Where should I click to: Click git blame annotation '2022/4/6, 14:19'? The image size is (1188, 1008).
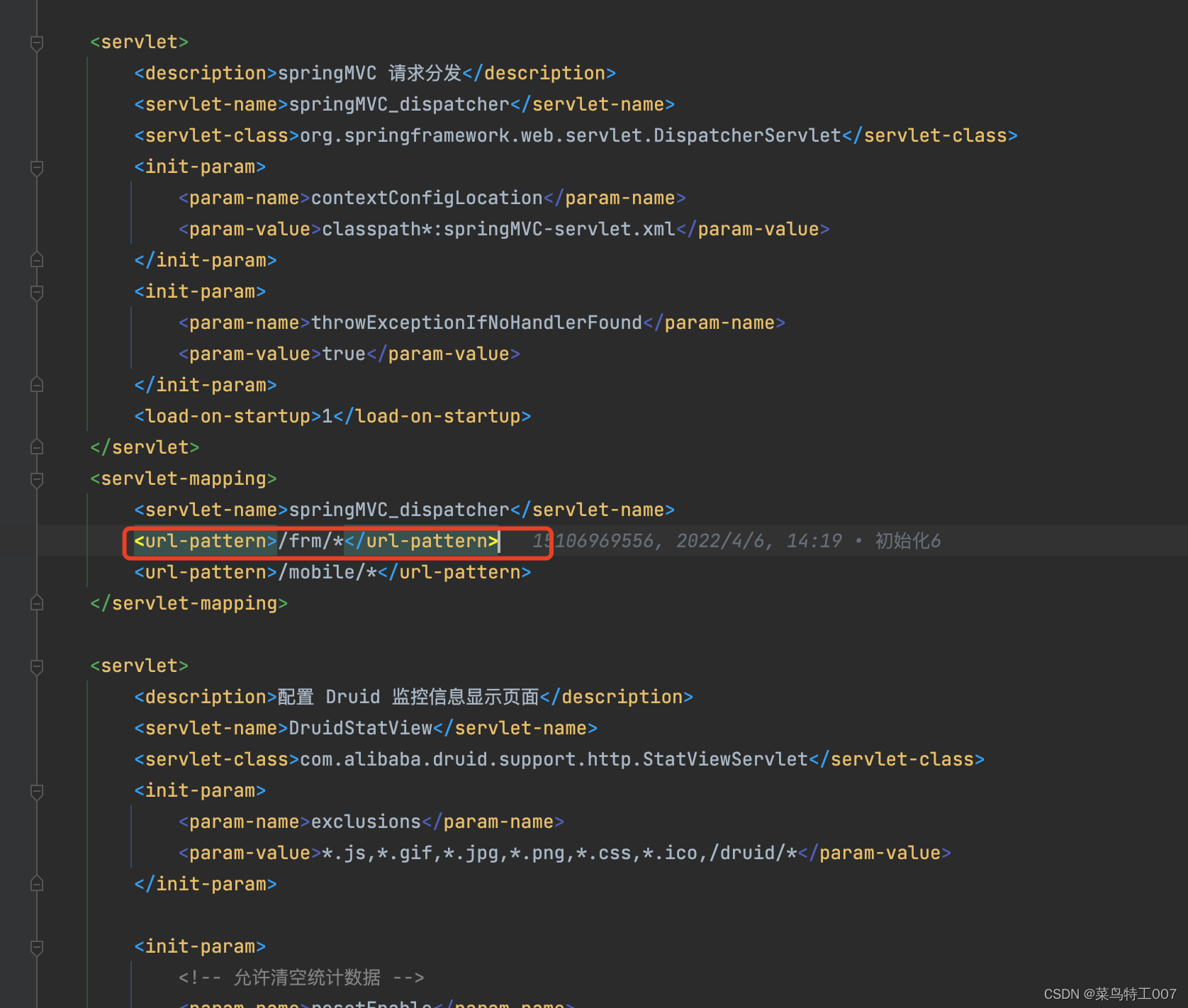[759, 541]
